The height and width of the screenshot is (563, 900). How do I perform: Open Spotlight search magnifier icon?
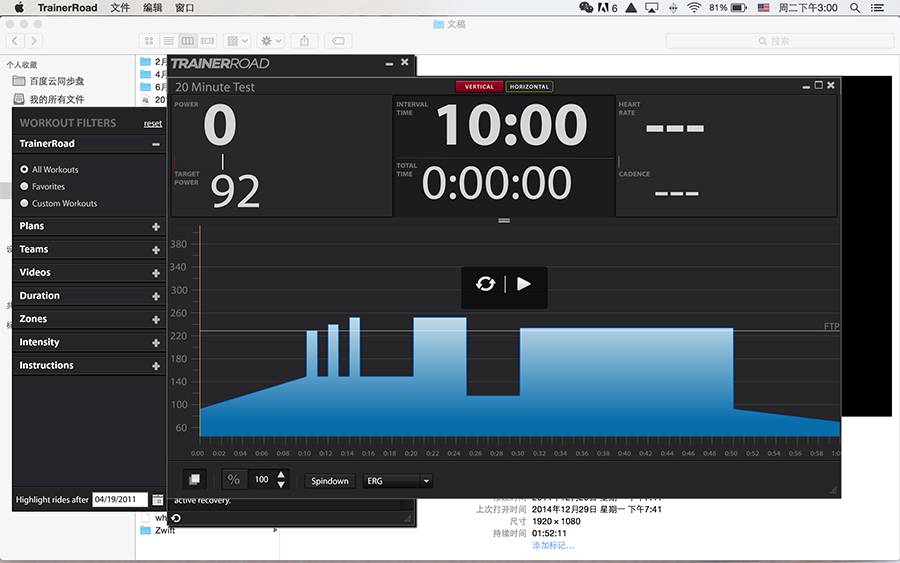855,7
